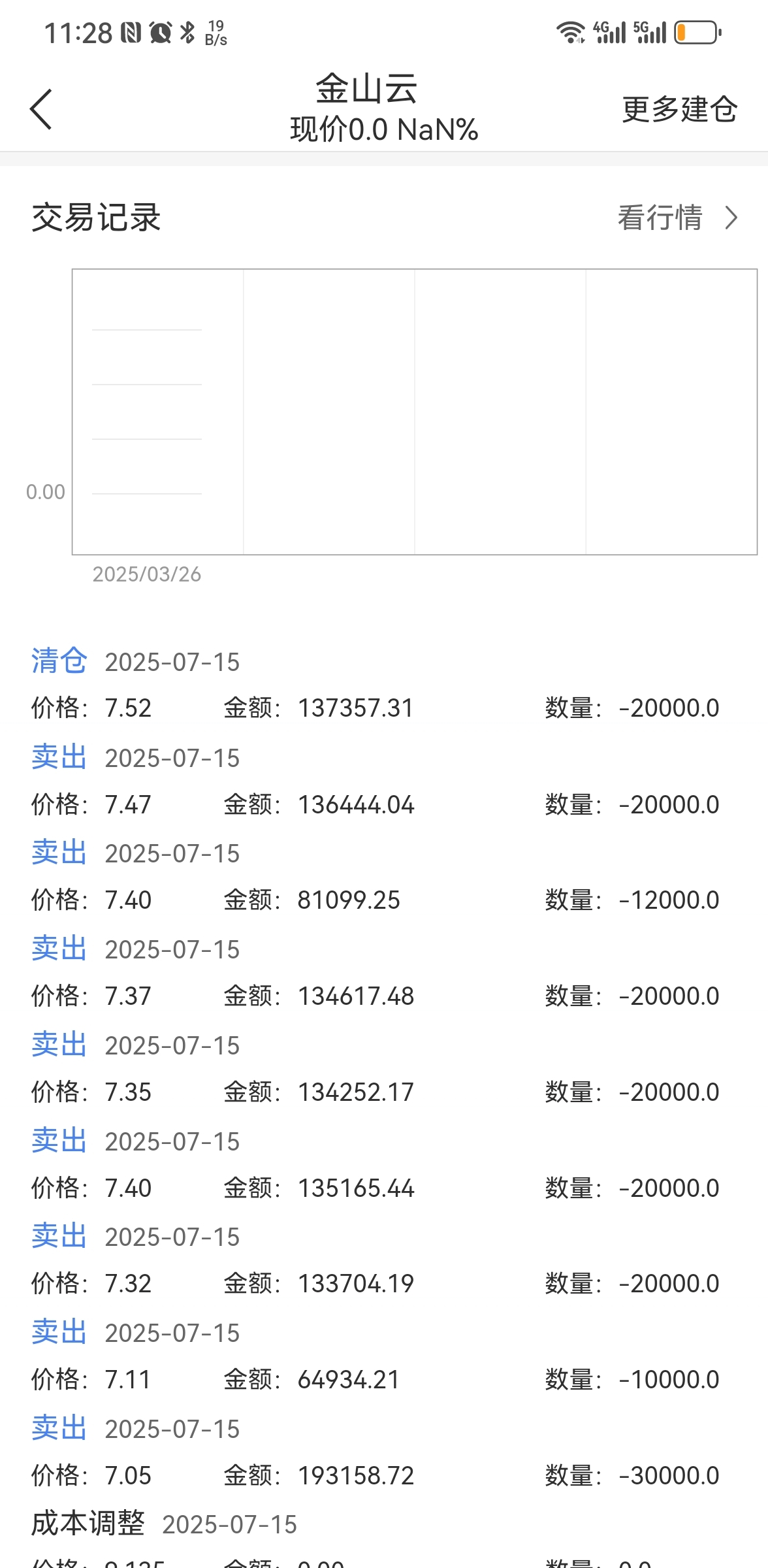The height and width of the screenshot is (1568, 768).
Task: Tap the NFC status icon
Action: 131,32
